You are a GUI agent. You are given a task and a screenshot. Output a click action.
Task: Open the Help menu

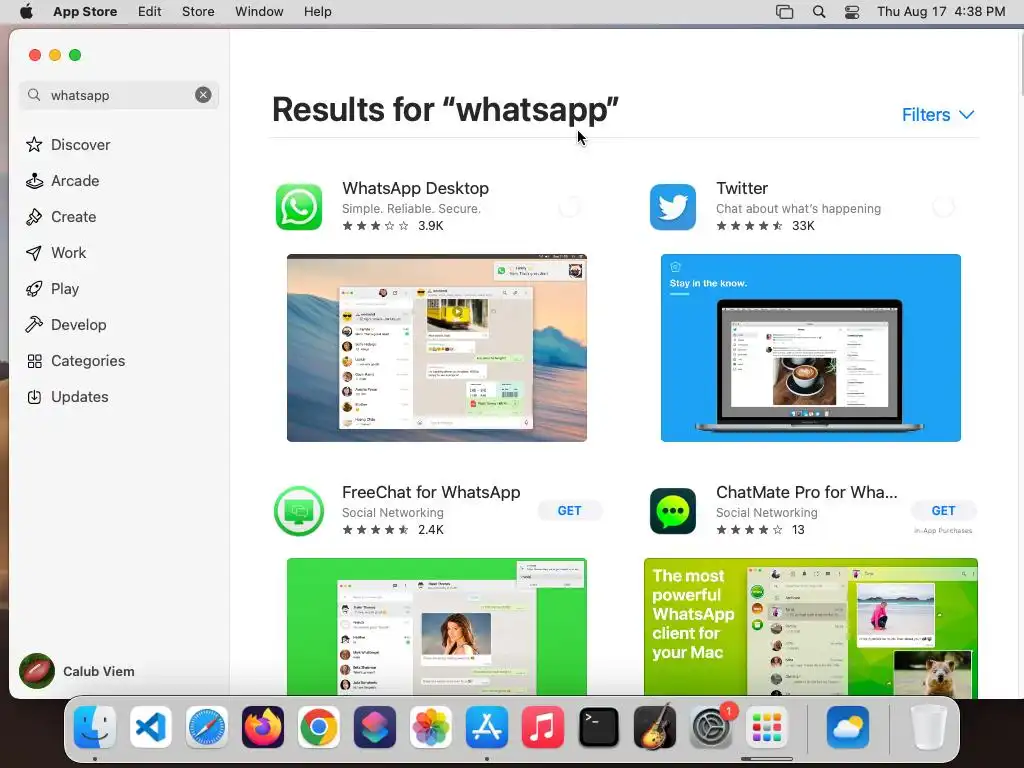click(317, 12)
